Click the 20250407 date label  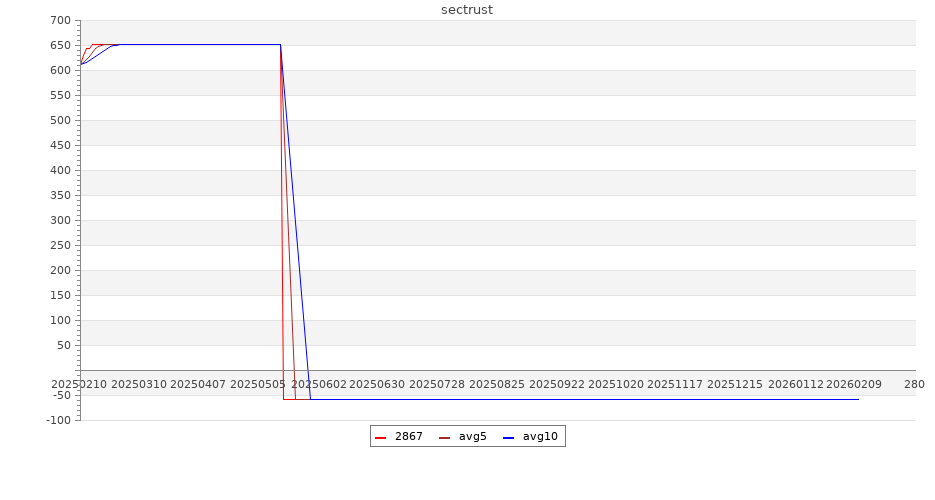(x=198, y=384)
